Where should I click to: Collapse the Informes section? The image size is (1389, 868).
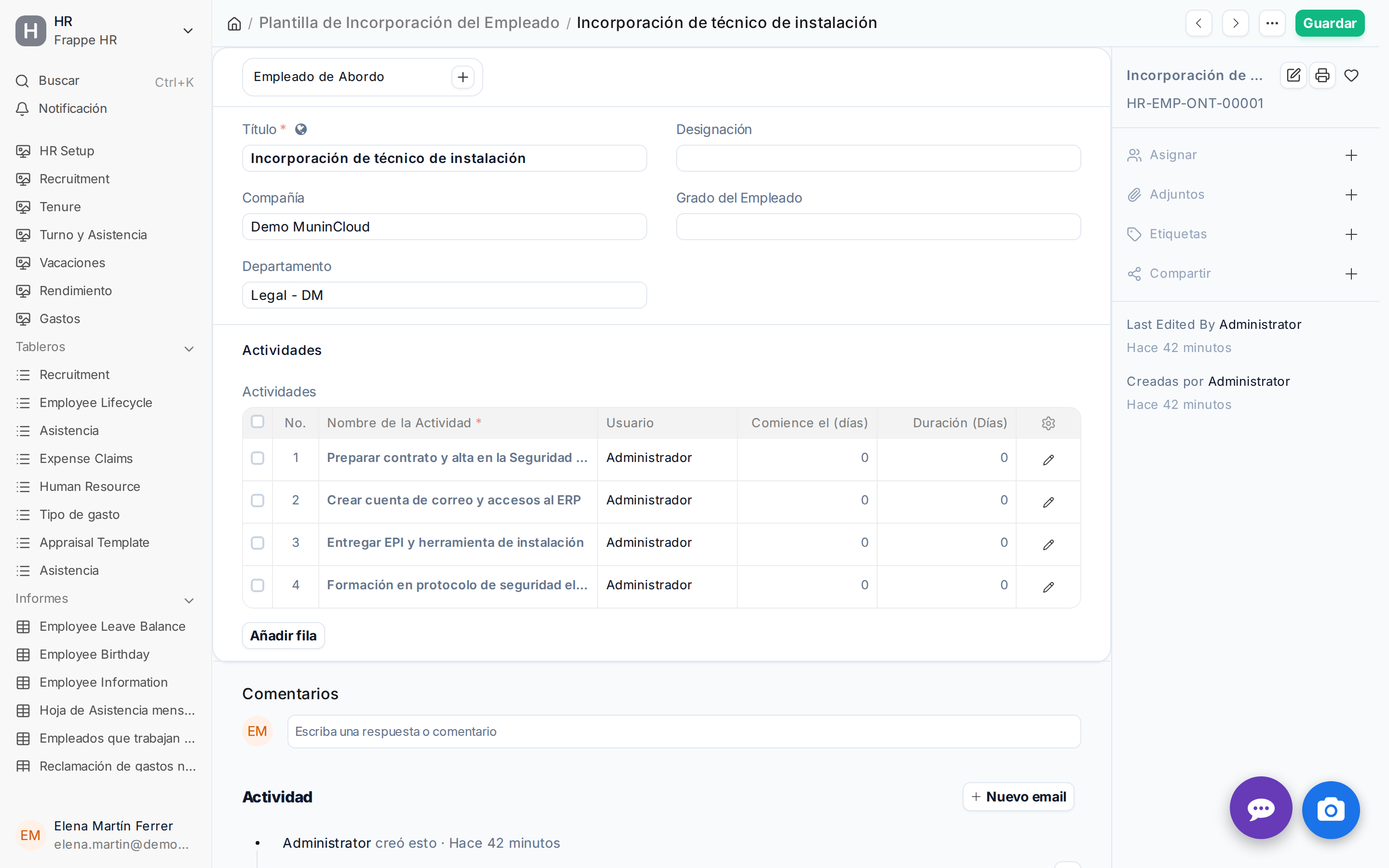189,600
